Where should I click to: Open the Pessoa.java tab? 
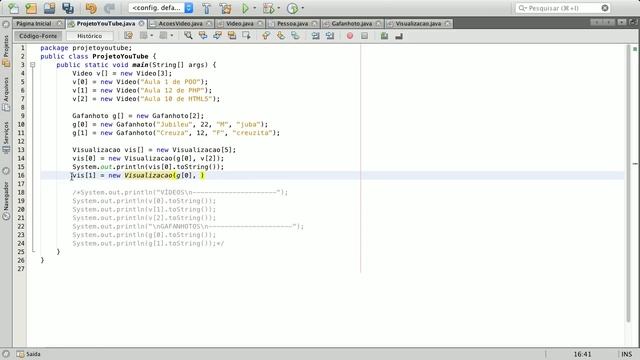(292, 24)
